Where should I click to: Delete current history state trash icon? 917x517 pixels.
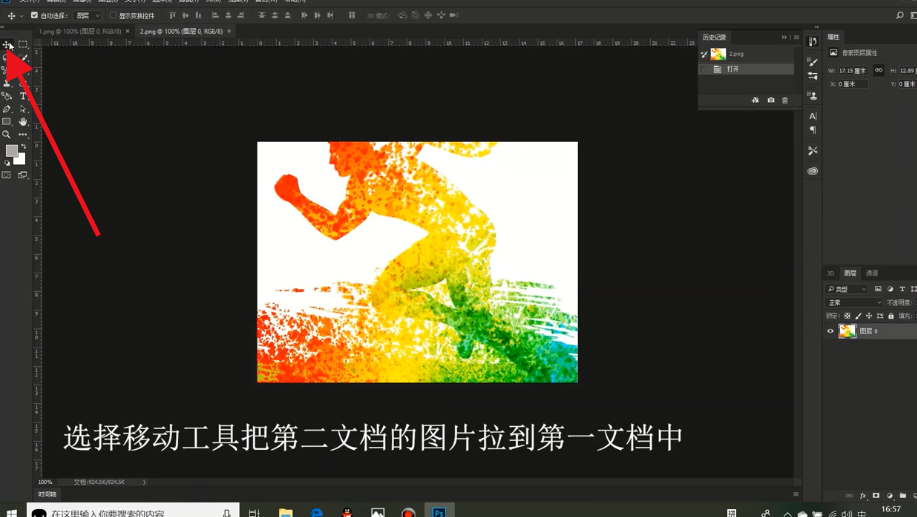coord(785,100)
